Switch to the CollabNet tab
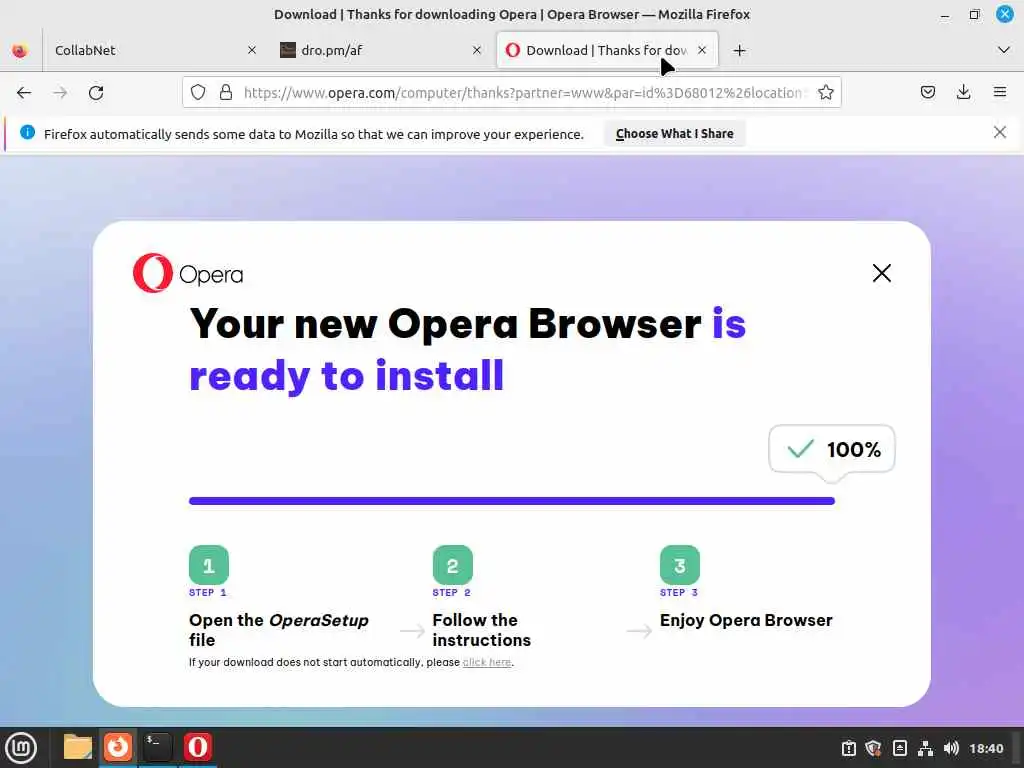1024x768 pixels. (155, 50)
